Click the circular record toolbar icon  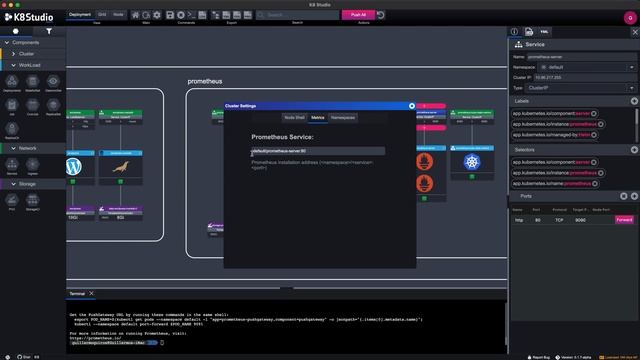pyautogui.click(x=181, y=15)
